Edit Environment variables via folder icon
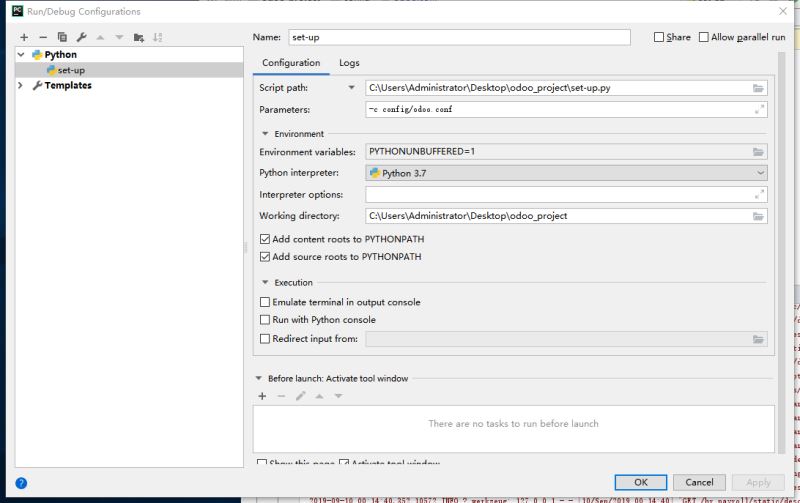This screenshot has width=800, height=503. (758, 152)
